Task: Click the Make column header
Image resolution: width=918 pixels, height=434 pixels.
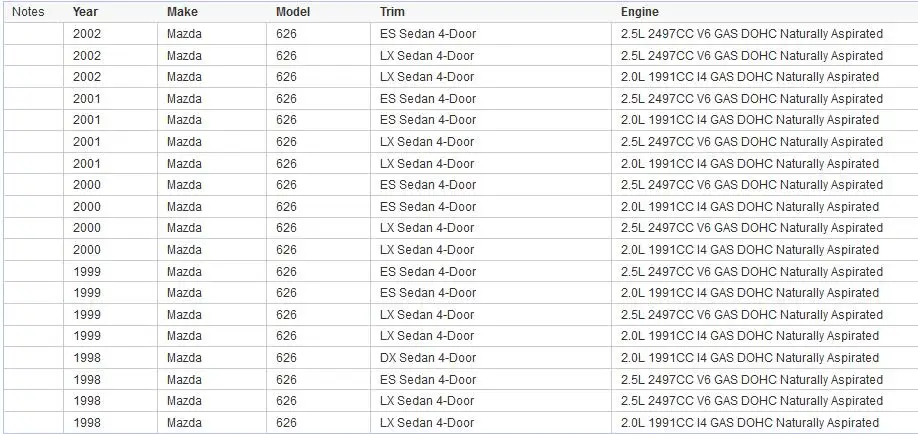Action: click(182, 12)
